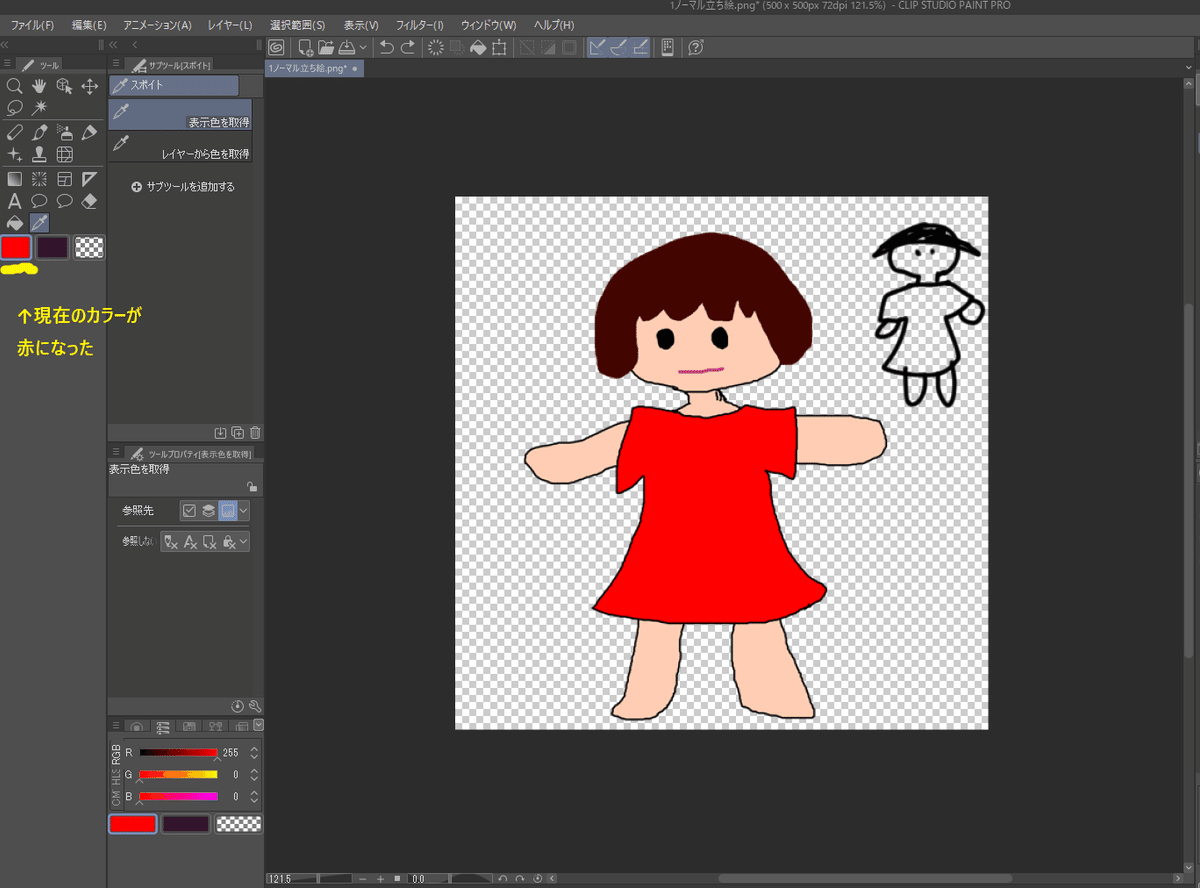The height and width of the screenshot is (888, 1200).
Task: Open the レイヤー(L) menu
Action: pos(232,24)
